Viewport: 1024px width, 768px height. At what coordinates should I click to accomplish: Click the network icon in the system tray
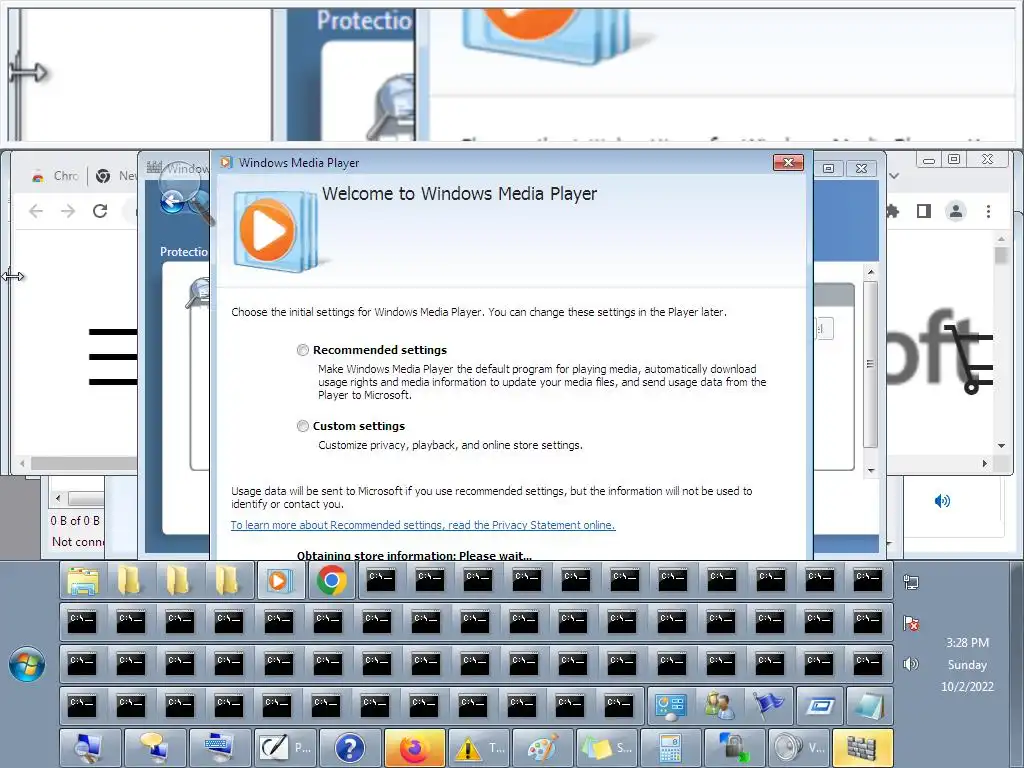(911, 582)
